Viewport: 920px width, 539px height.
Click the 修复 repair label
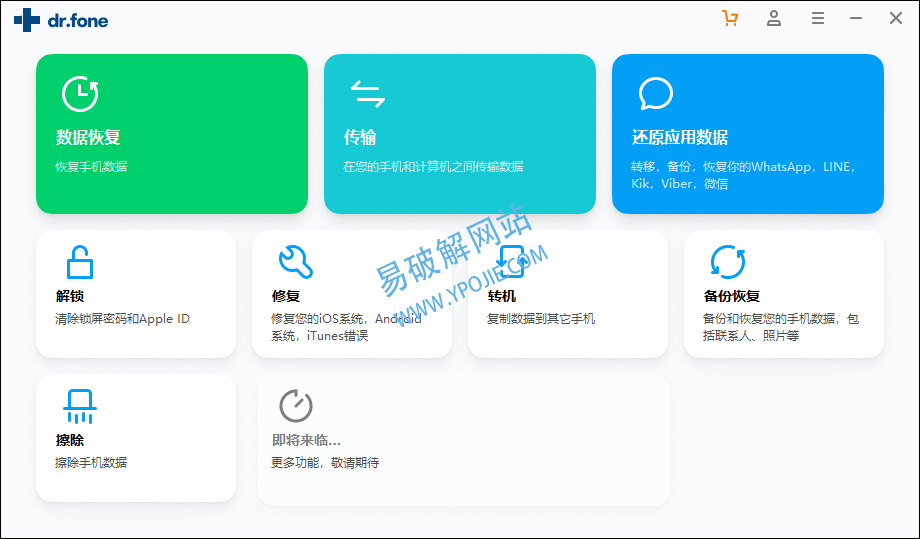click(285, 296)
